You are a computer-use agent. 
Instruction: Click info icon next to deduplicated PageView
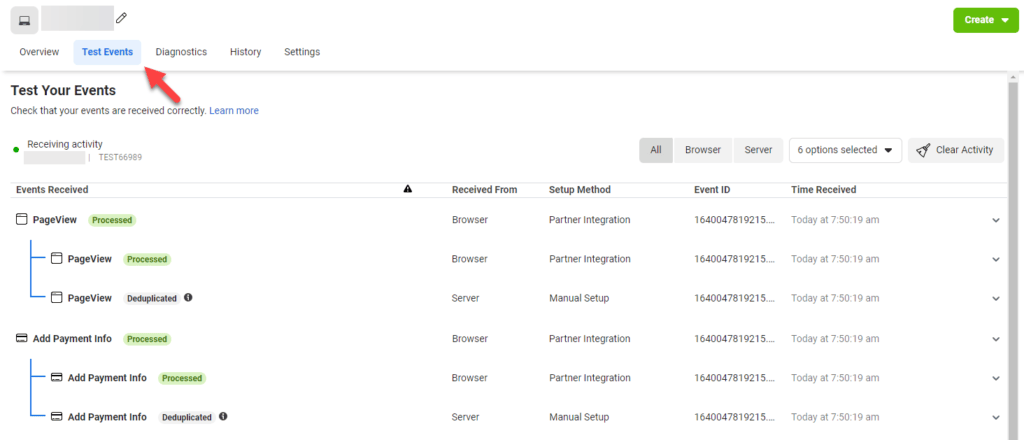(188, 297)
